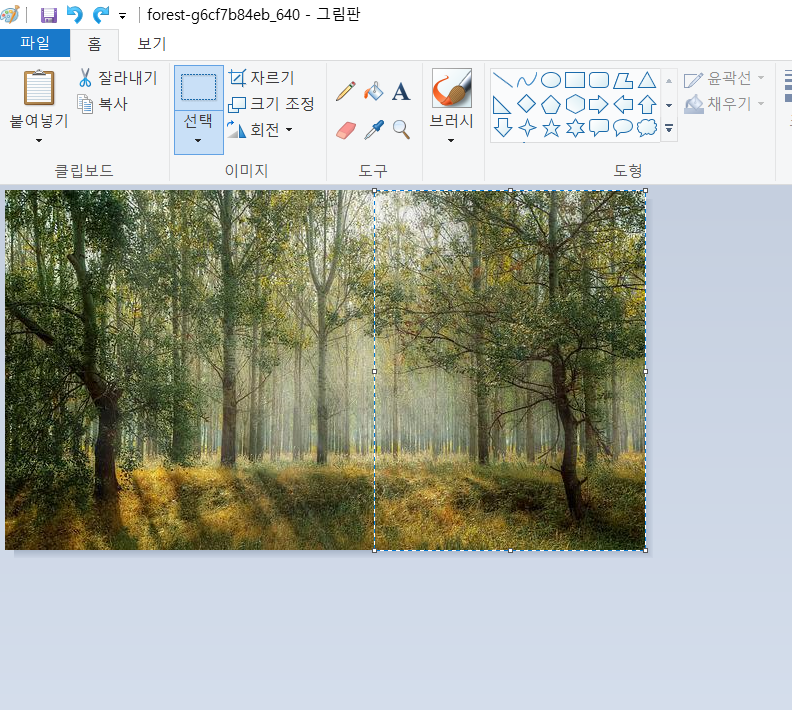
Task: Select the Fill with color bucket tool
Action: coord(374,91)
